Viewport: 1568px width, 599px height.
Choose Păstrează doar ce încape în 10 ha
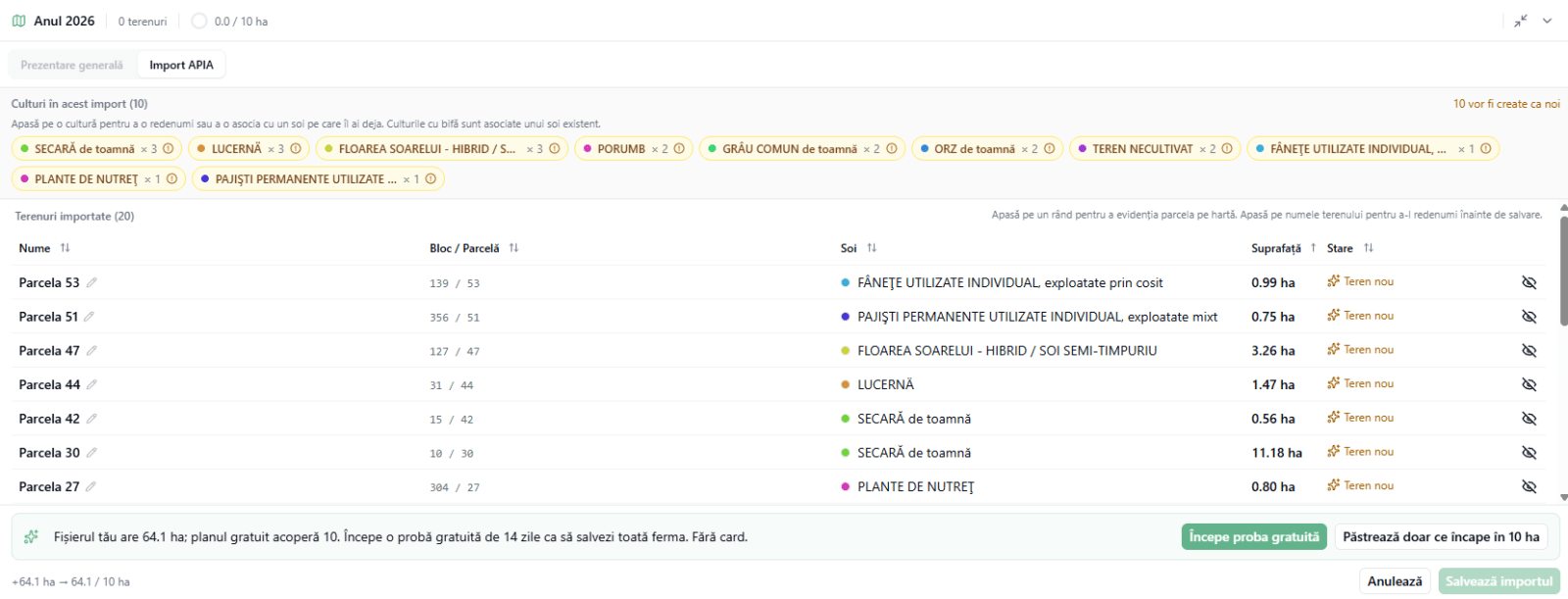[x=1441, y=537]
